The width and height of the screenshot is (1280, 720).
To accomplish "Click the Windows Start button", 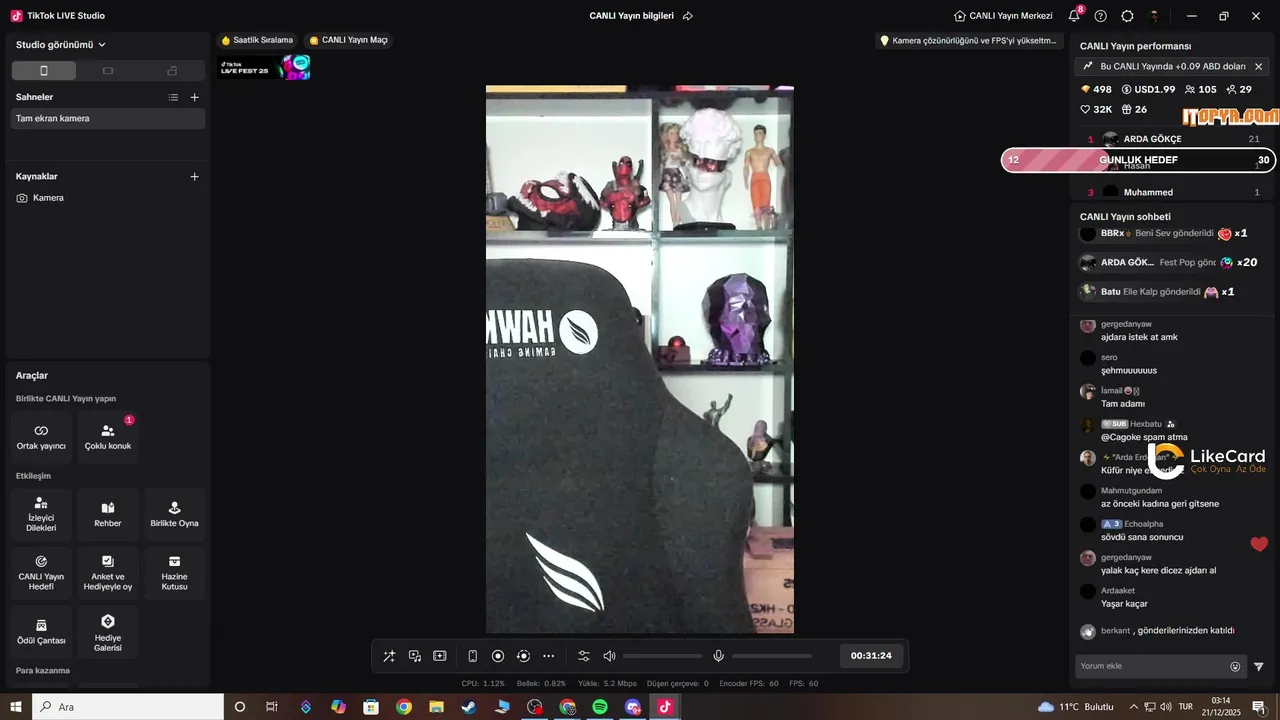I will (16, 707).
